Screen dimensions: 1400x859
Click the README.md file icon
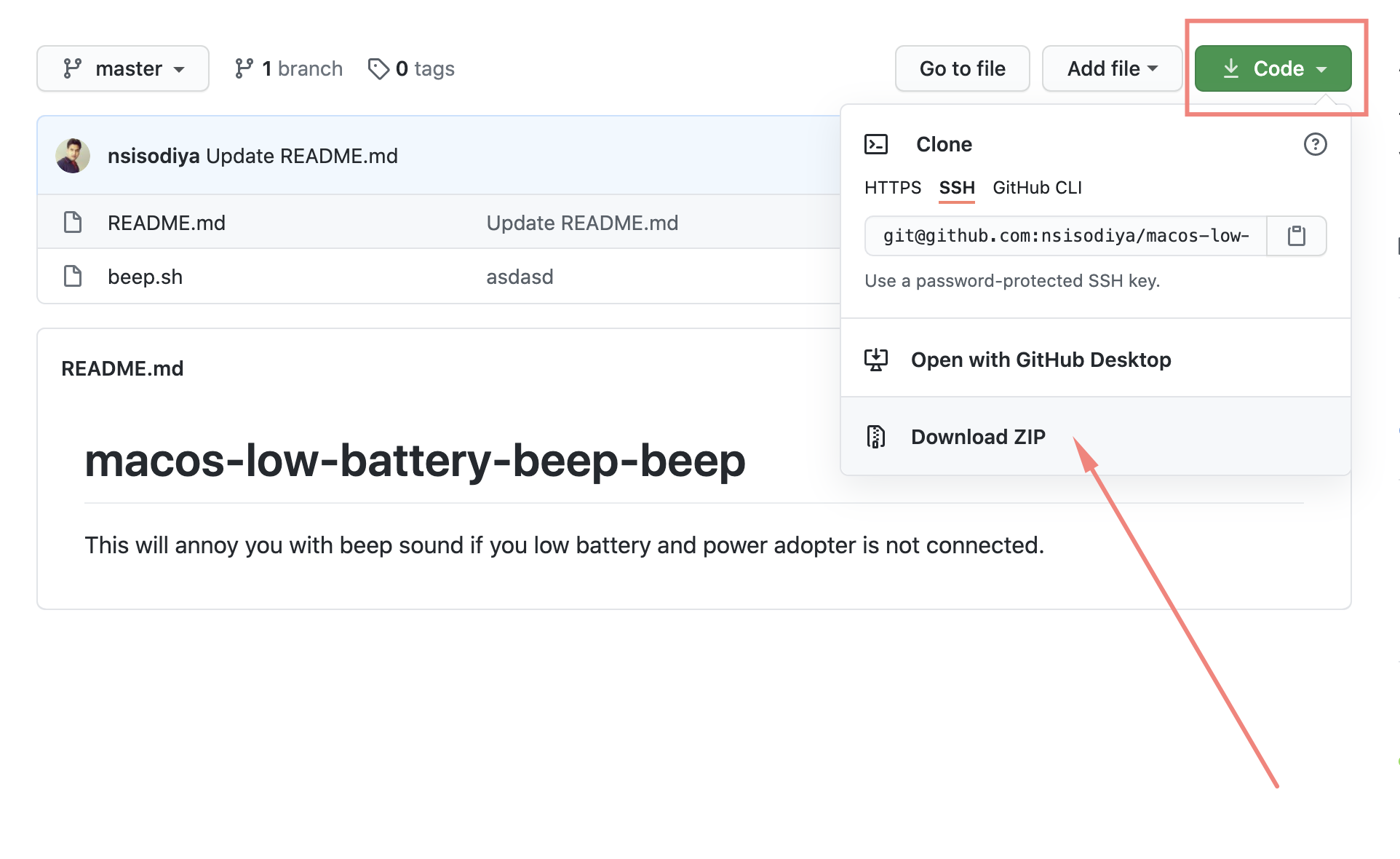(x=73, y=223)
